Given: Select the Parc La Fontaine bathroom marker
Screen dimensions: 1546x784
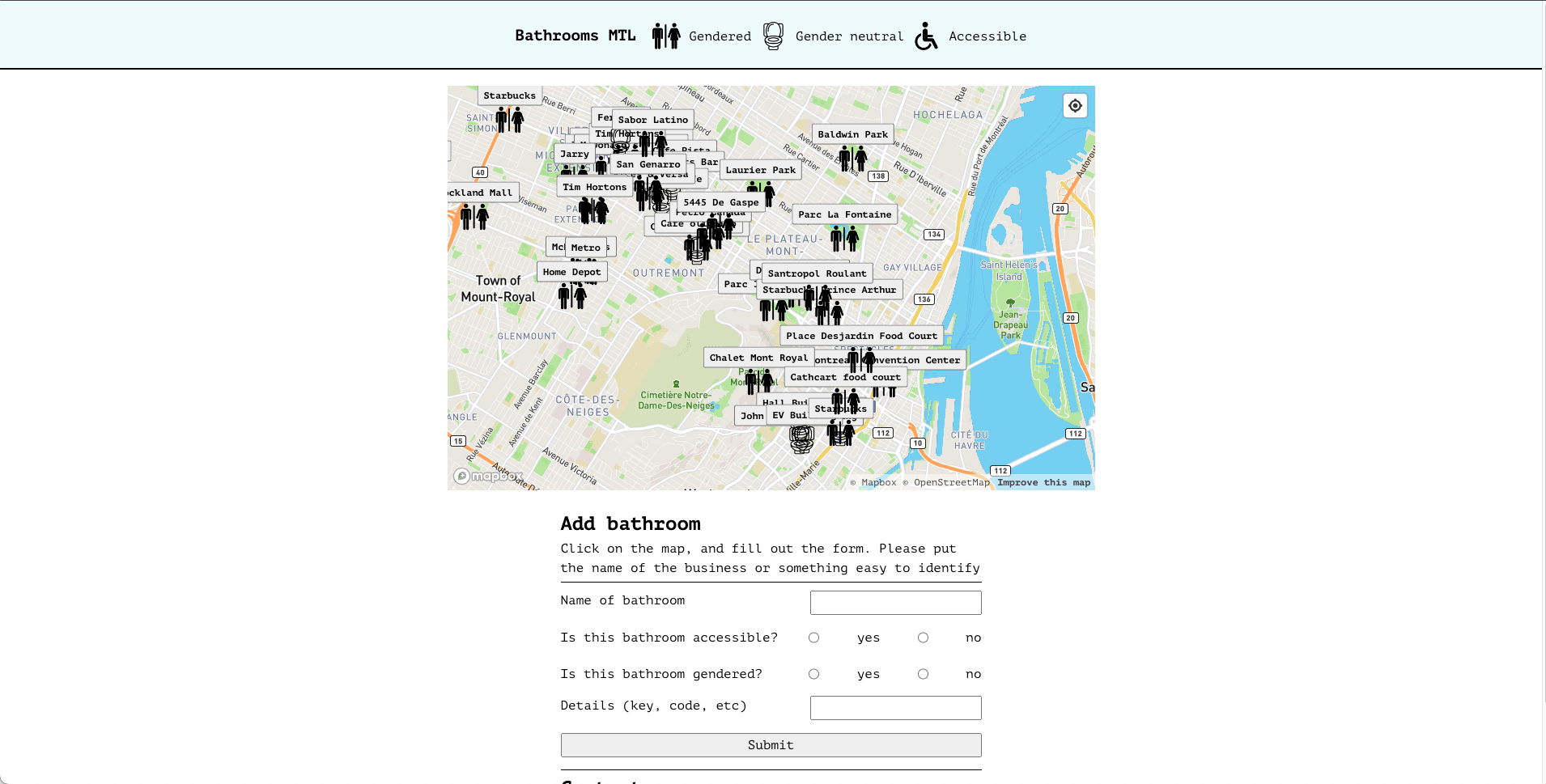Looking at the screenshot, I should [844, 239].
